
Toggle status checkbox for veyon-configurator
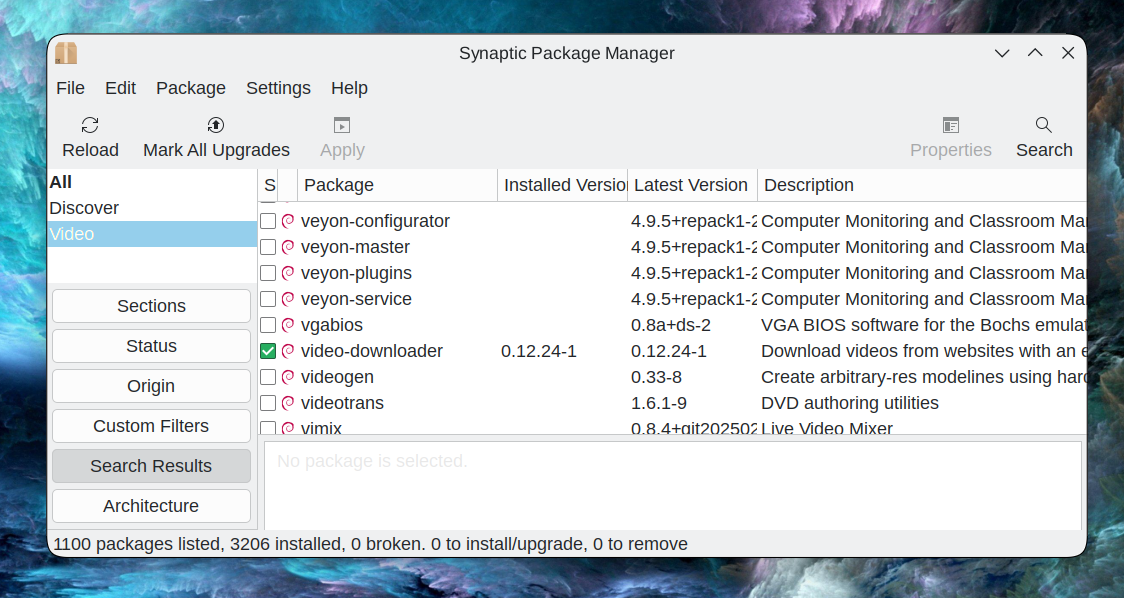(268, 221)
